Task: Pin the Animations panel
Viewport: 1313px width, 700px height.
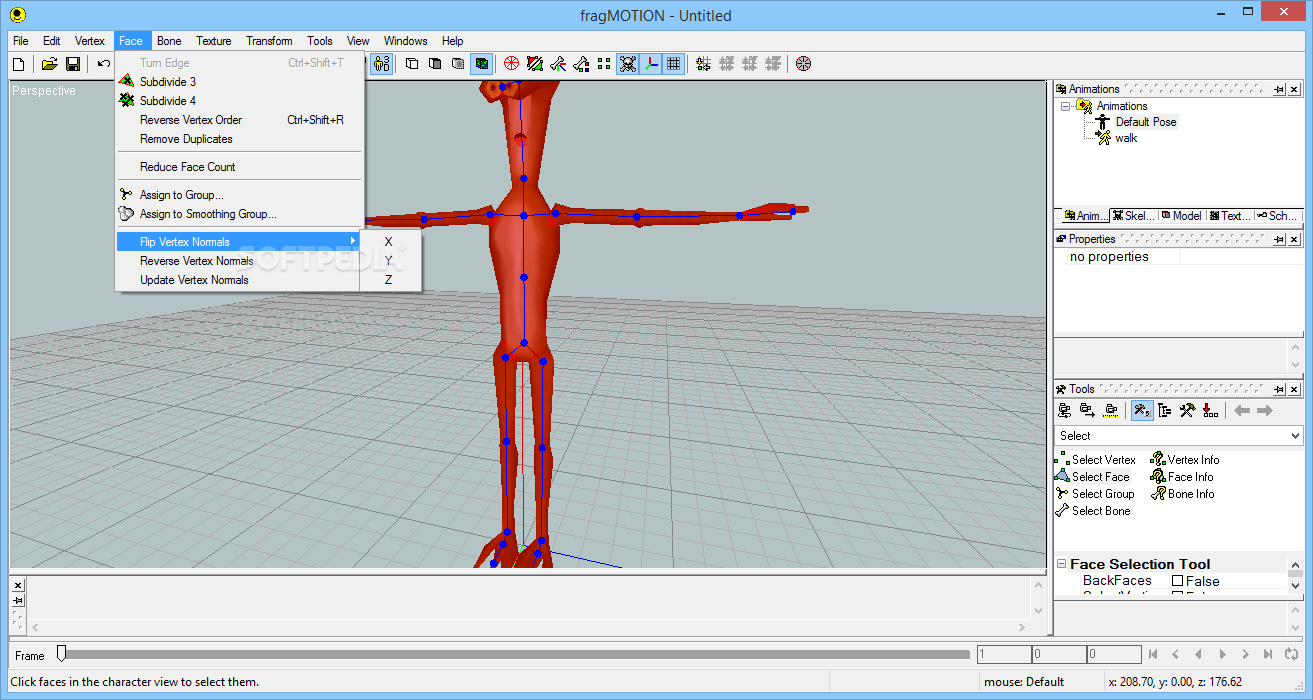Action: coord(1279,90)
